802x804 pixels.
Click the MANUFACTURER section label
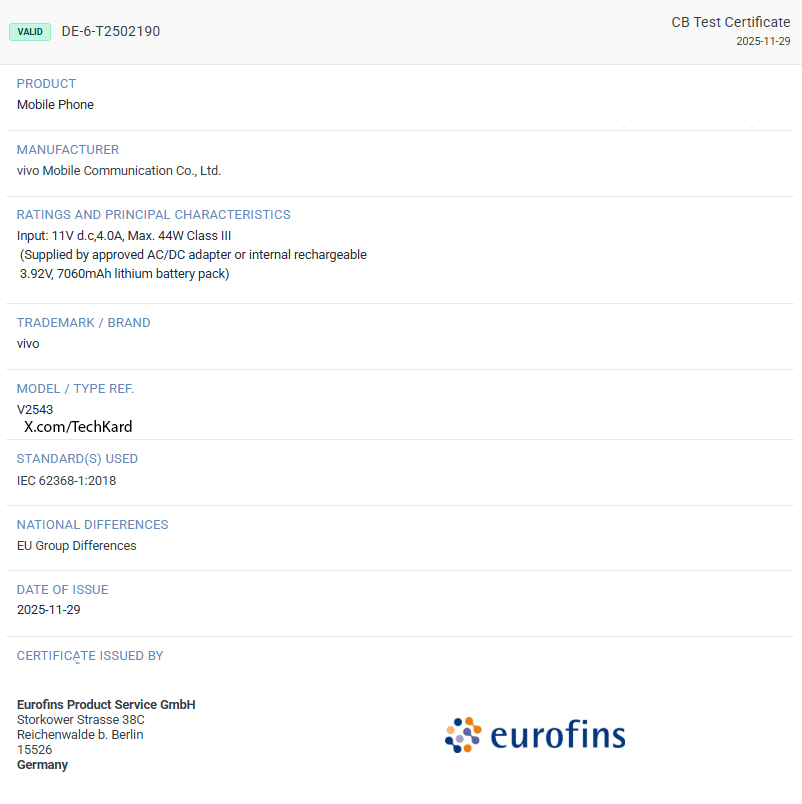(x=68, y=150)
